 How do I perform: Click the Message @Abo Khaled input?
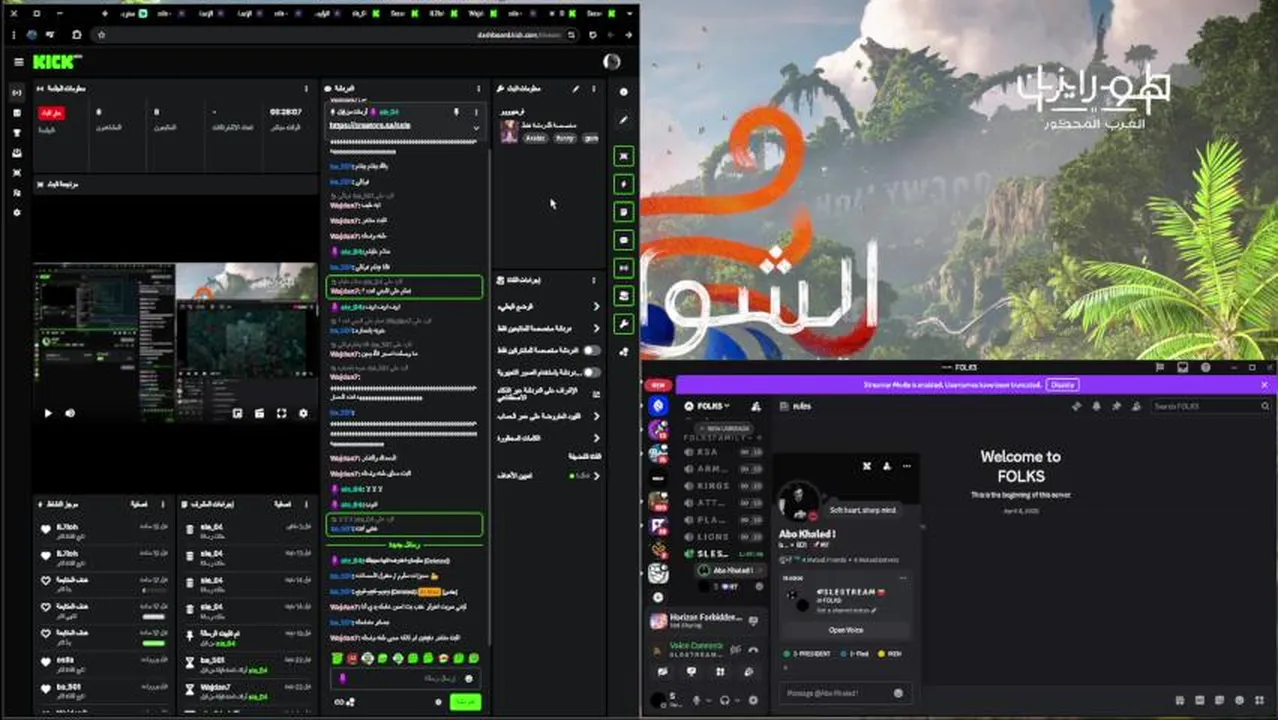[845, 693]
